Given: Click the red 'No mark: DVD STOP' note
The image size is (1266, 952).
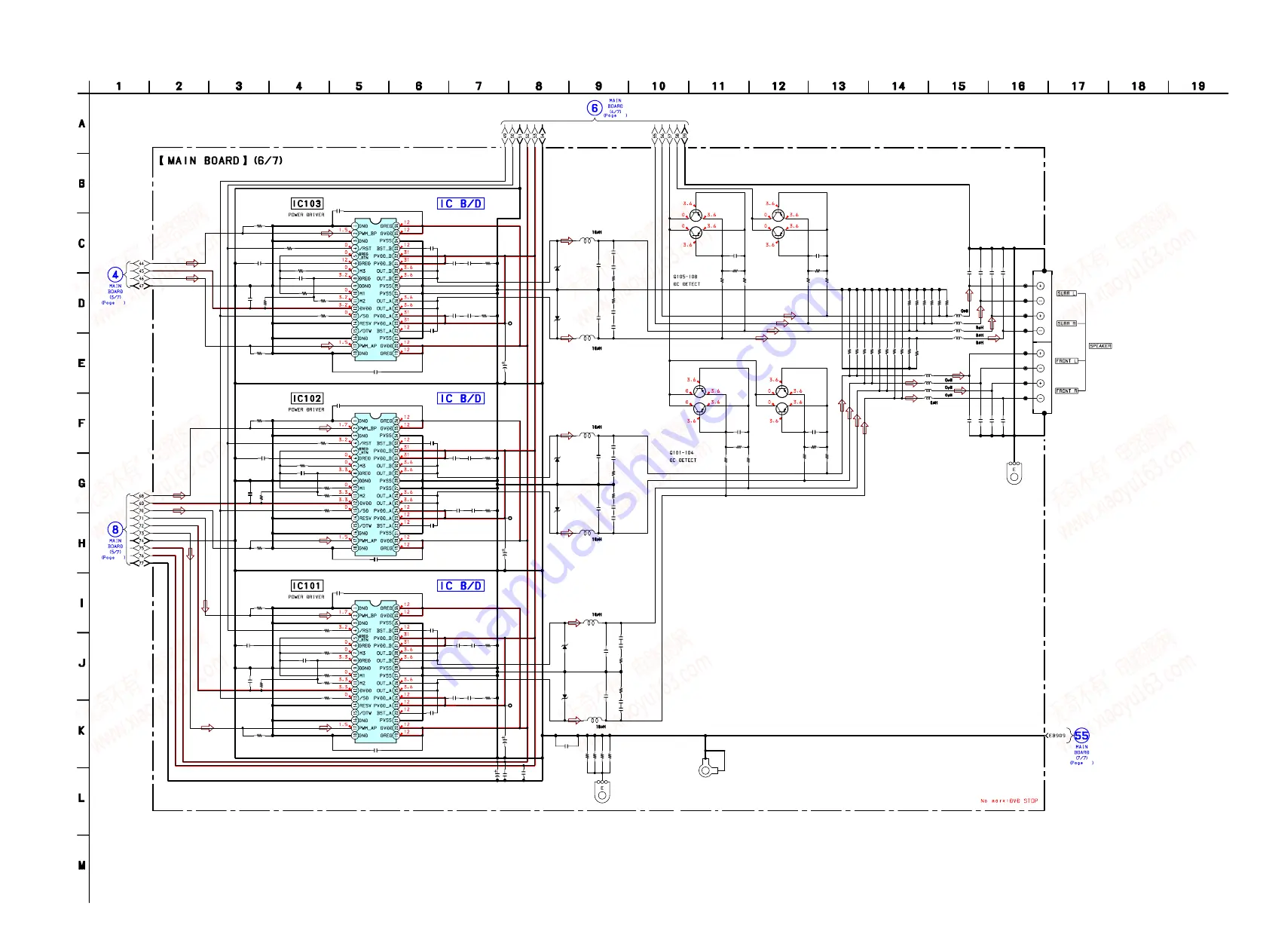Looking at the screenshot, I should [x=1009, y=800].
